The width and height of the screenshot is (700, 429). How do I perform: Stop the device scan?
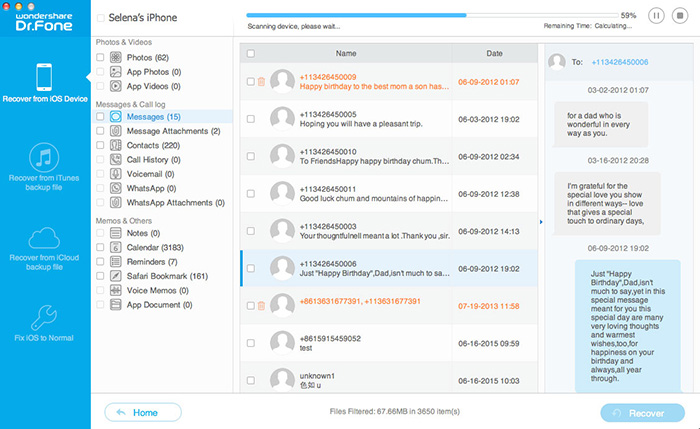679,16
